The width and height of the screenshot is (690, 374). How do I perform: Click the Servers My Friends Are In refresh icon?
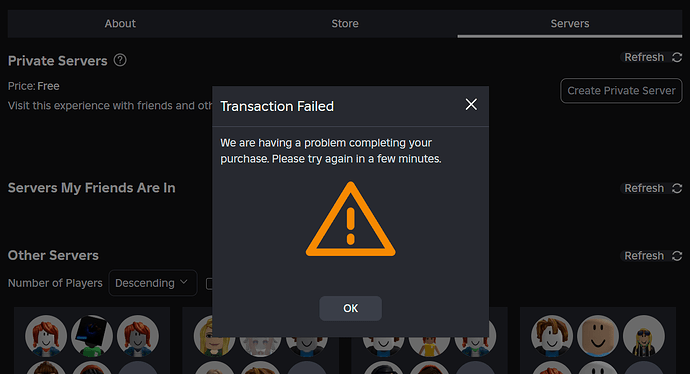pos(677,188)
